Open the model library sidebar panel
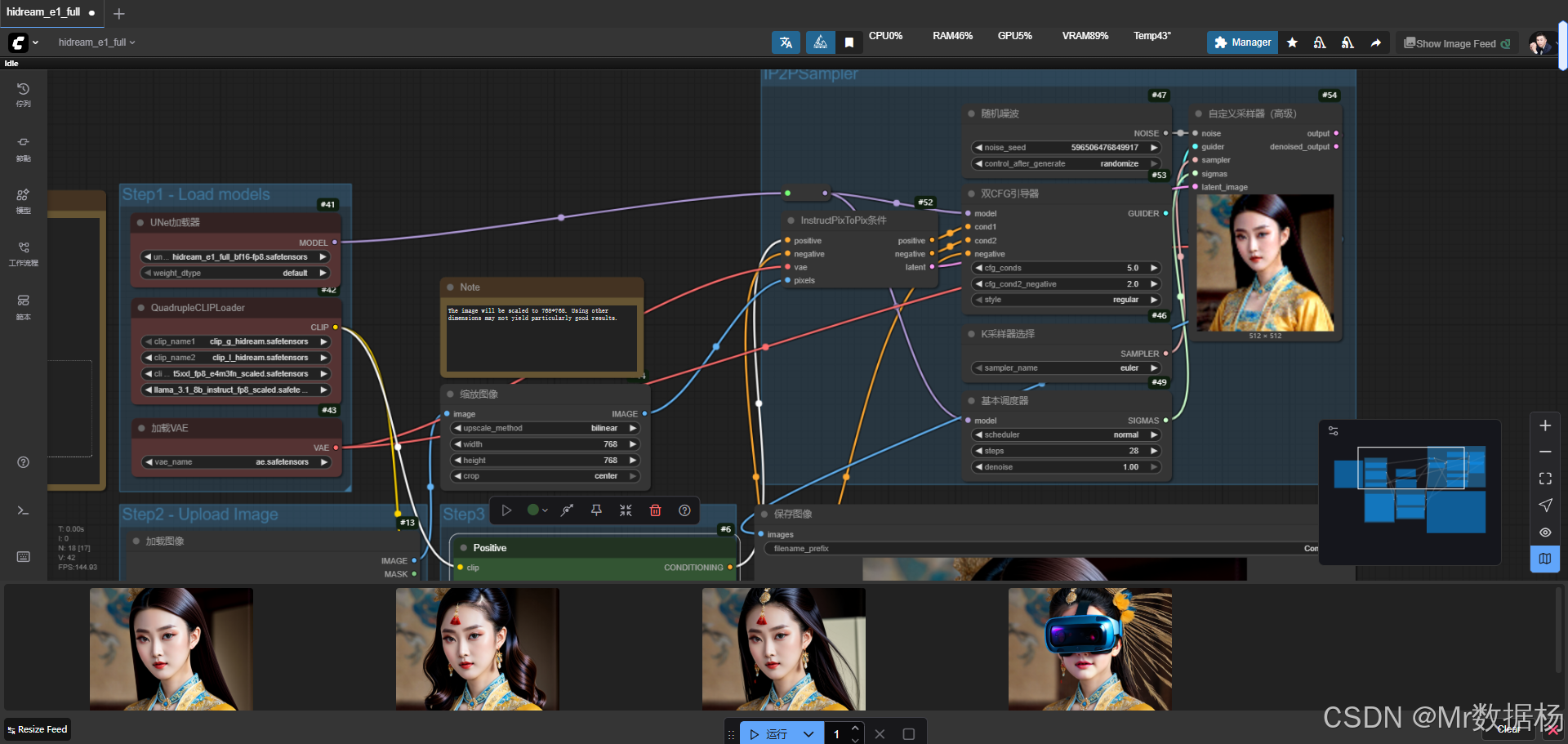Image resolution: width=1568 pixels, height=744 pixels. [23, 201]
